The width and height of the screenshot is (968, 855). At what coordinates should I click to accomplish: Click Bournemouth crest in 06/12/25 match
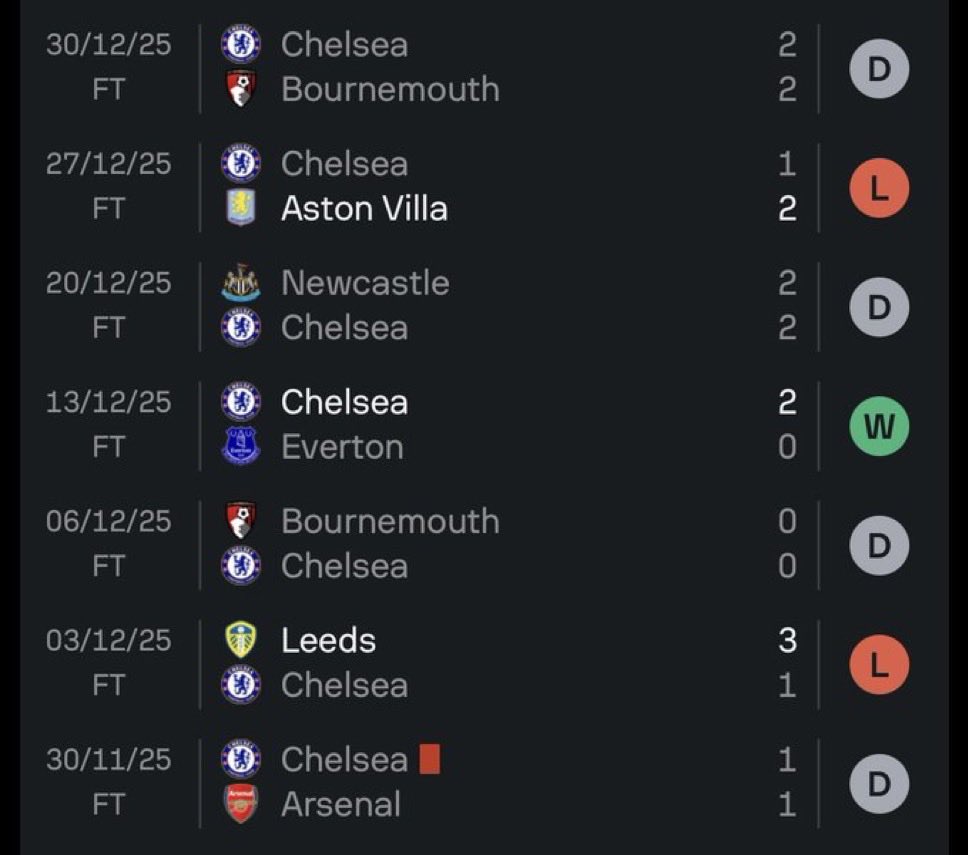pos(240,521)
